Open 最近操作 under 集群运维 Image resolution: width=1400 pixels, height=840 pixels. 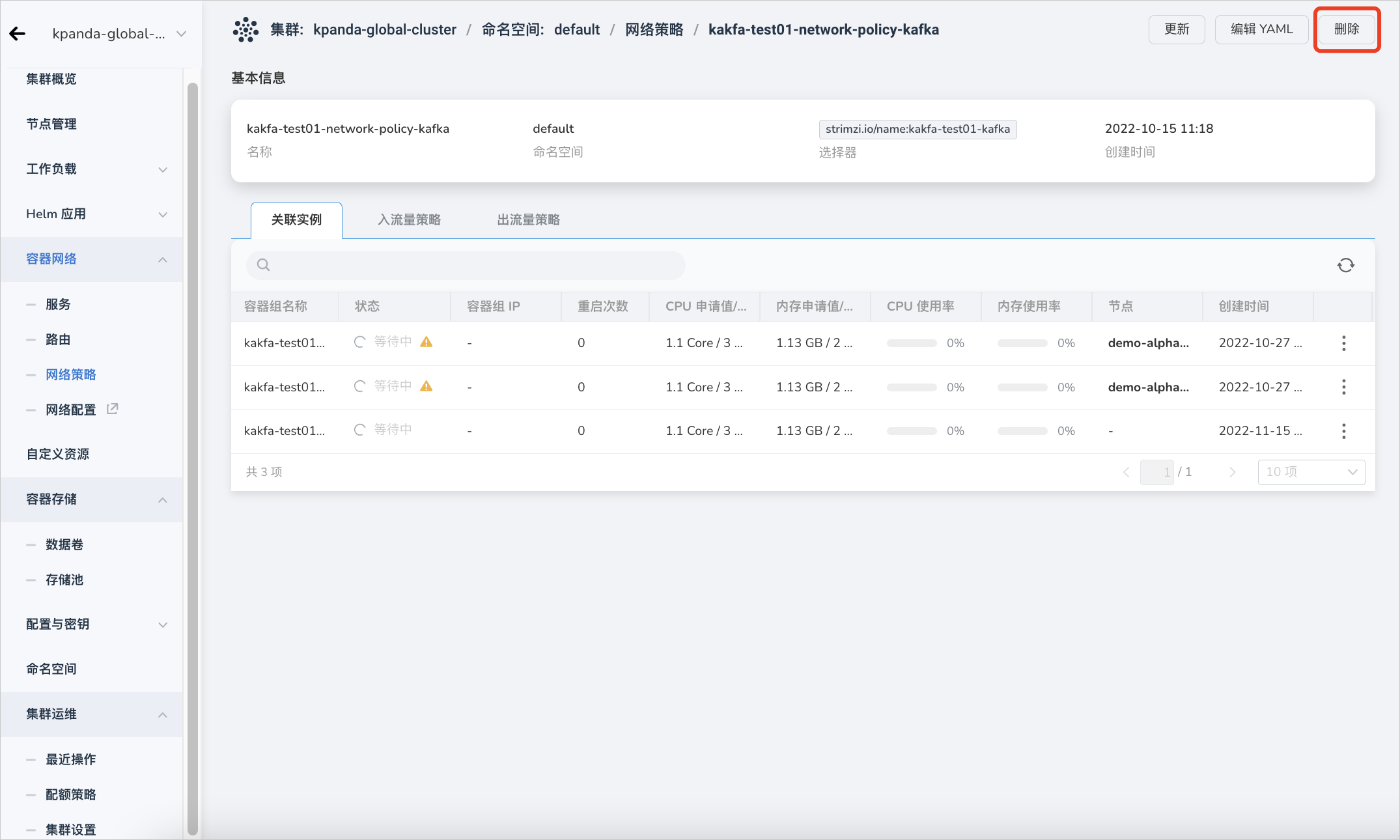click(x=70, y=759)
